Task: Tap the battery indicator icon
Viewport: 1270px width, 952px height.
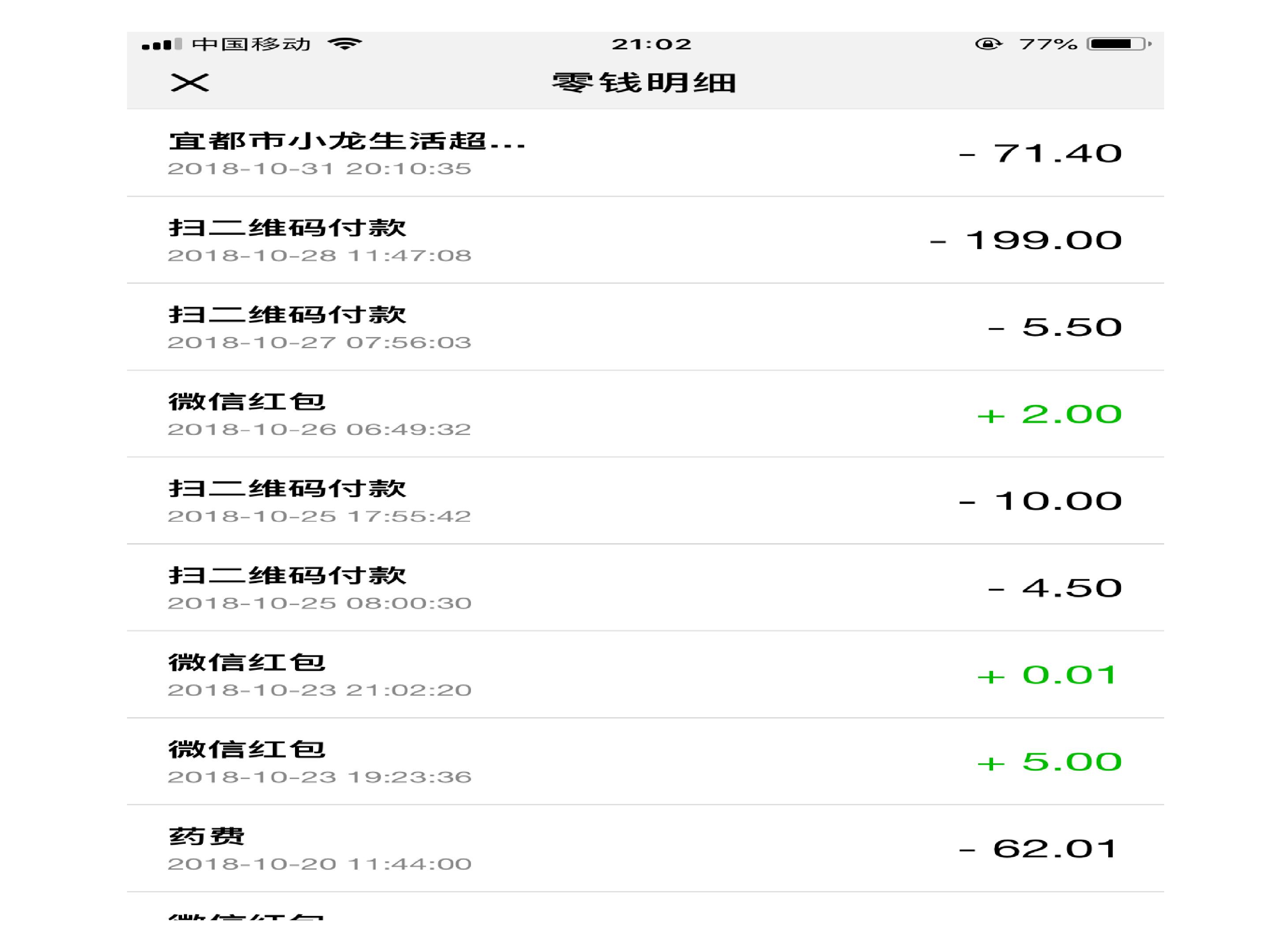Action: click(1119, 44)
